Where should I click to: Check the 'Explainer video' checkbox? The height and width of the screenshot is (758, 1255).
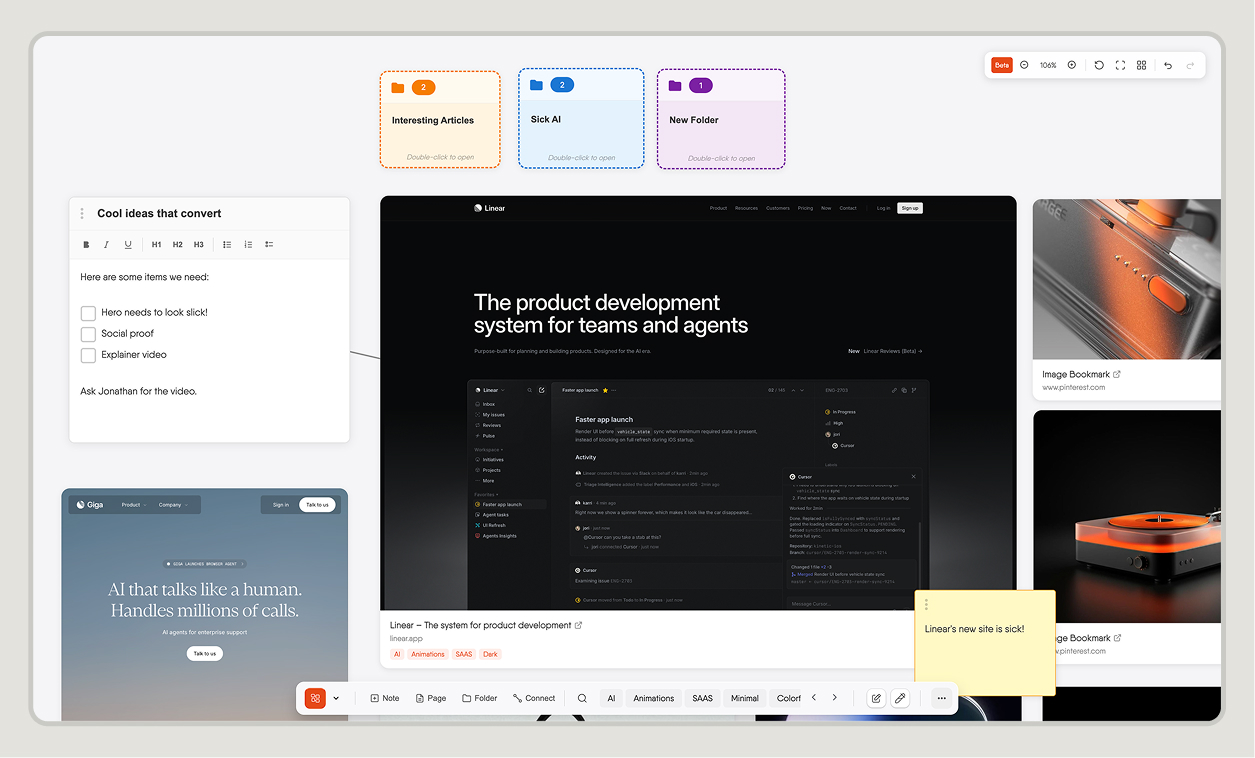coord(88,355)
